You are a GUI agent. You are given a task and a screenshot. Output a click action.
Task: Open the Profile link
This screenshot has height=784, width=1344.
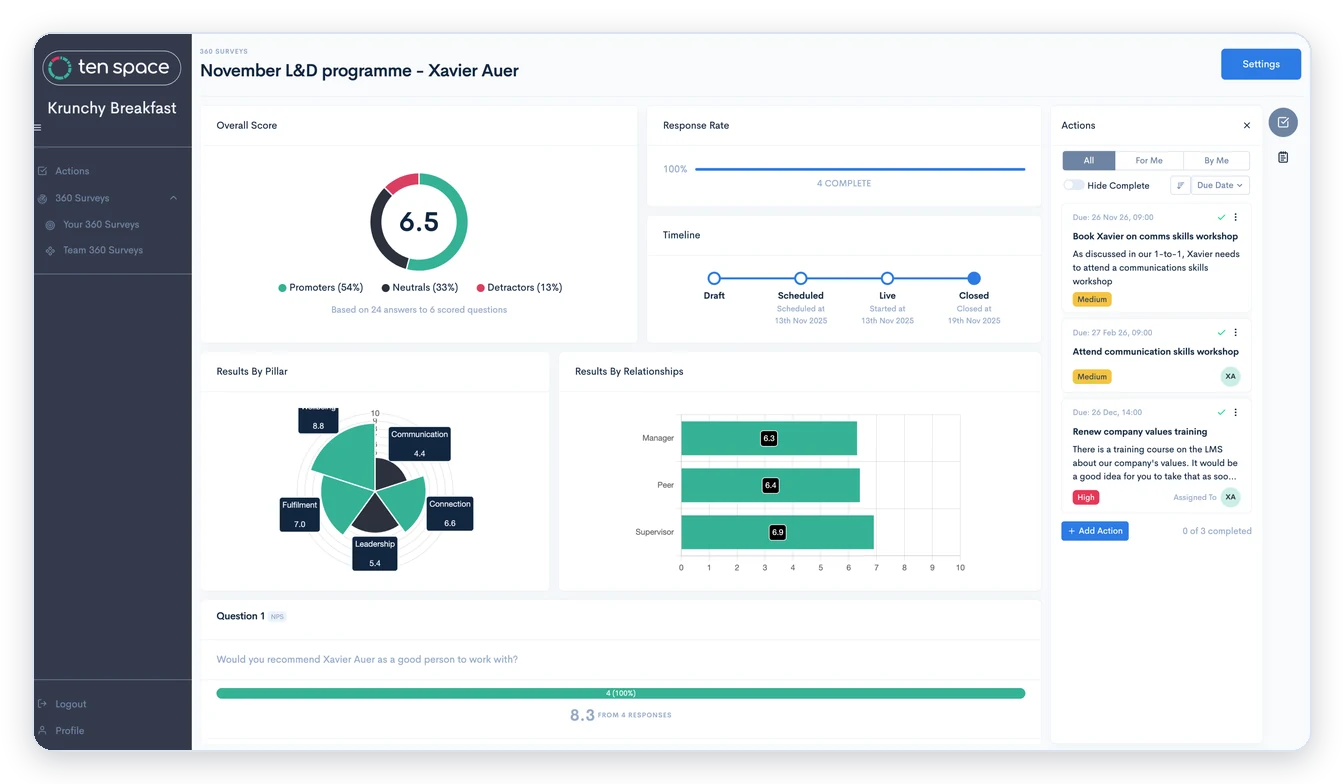coord(70,731)
